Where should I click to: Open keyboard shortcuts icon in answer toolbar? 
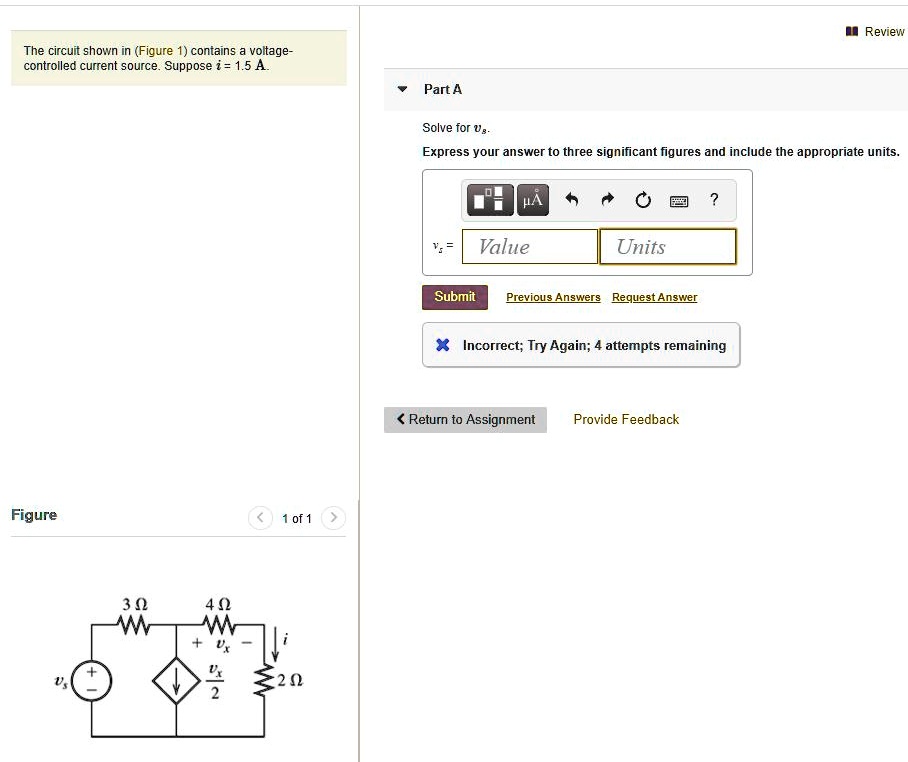tap(679, 200)
